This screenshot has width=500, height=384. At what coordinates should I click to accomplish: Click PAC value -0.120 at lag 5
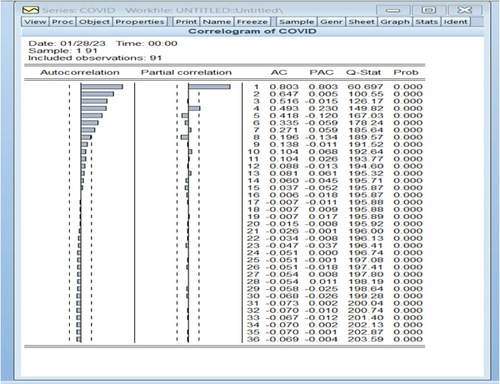[x=321, y=116]
